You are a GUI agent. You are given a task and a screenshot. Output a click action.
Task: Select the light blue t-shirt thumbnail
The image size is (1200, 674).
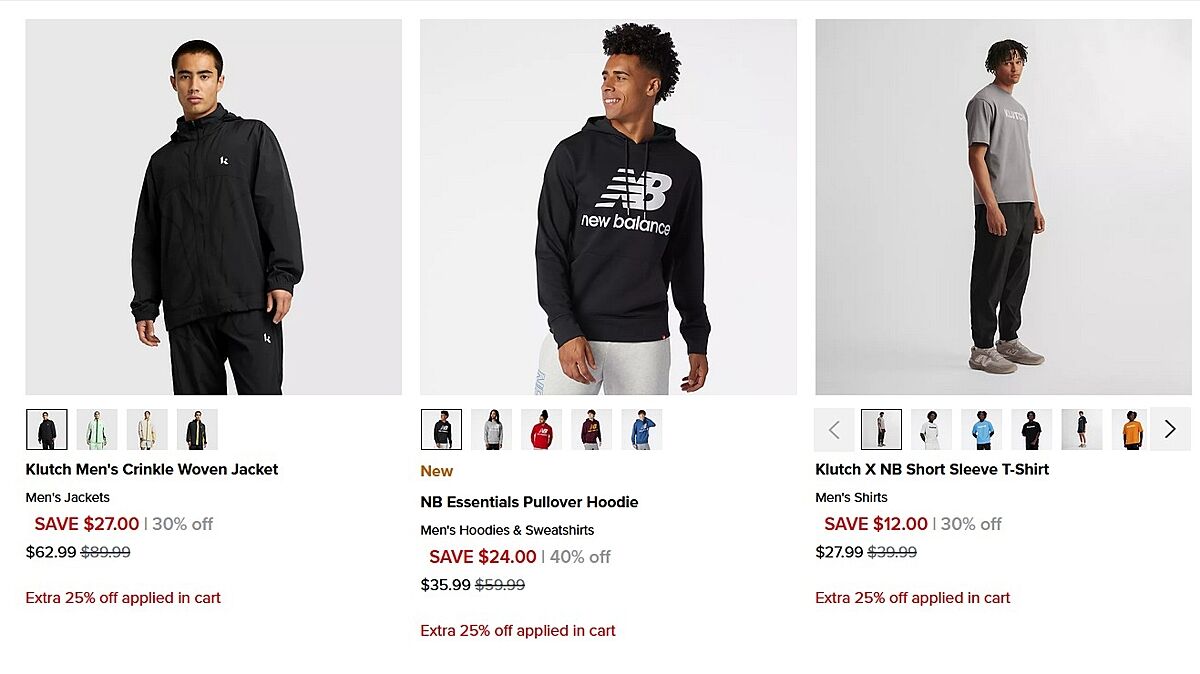[x=981, y=429]
